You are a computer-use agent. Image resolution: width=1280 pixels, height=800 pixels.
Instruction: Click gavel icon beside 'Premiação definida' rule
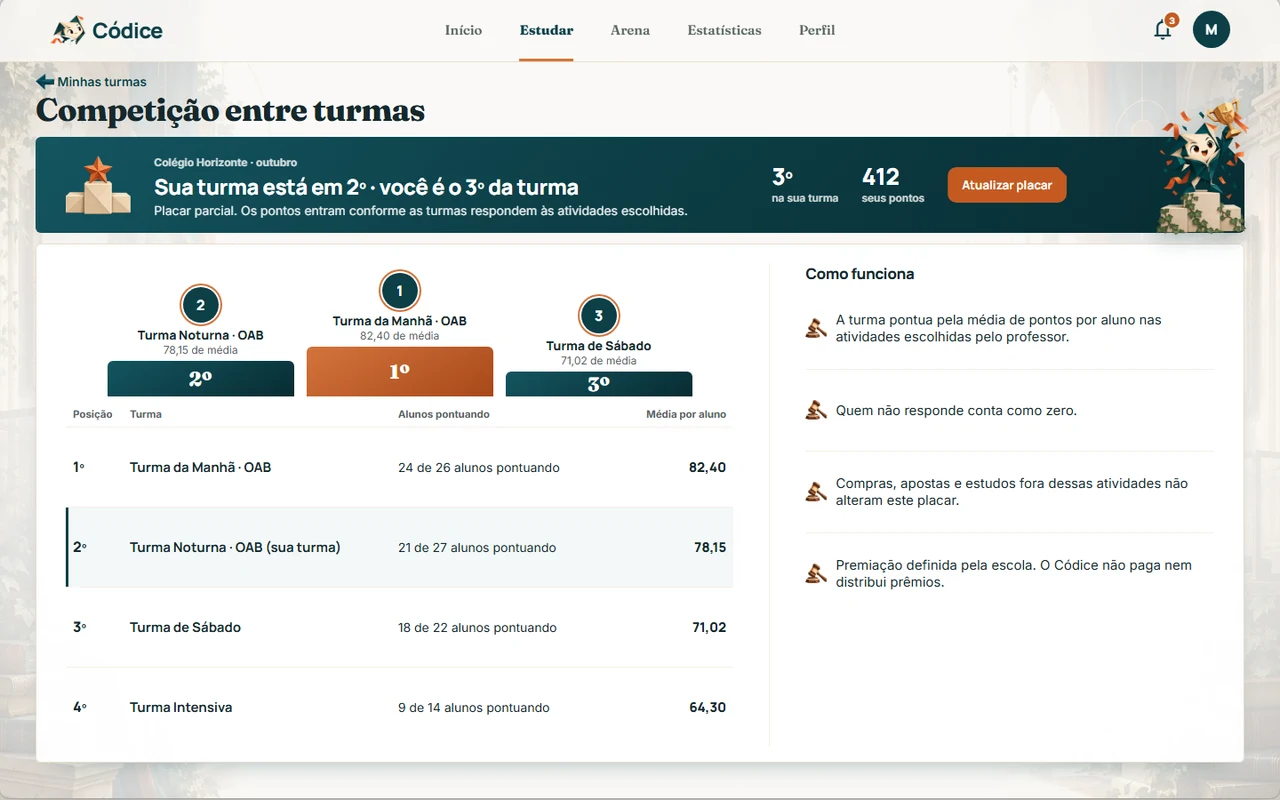click(x=816, y=573)
